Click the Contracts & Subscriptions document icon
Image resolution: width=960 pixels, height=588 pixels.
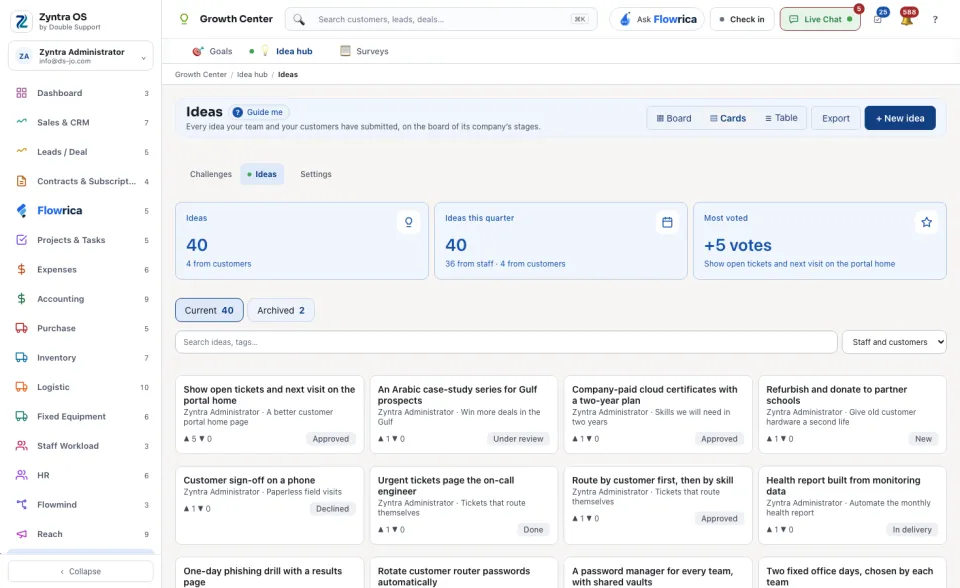(x=21, y=181)
